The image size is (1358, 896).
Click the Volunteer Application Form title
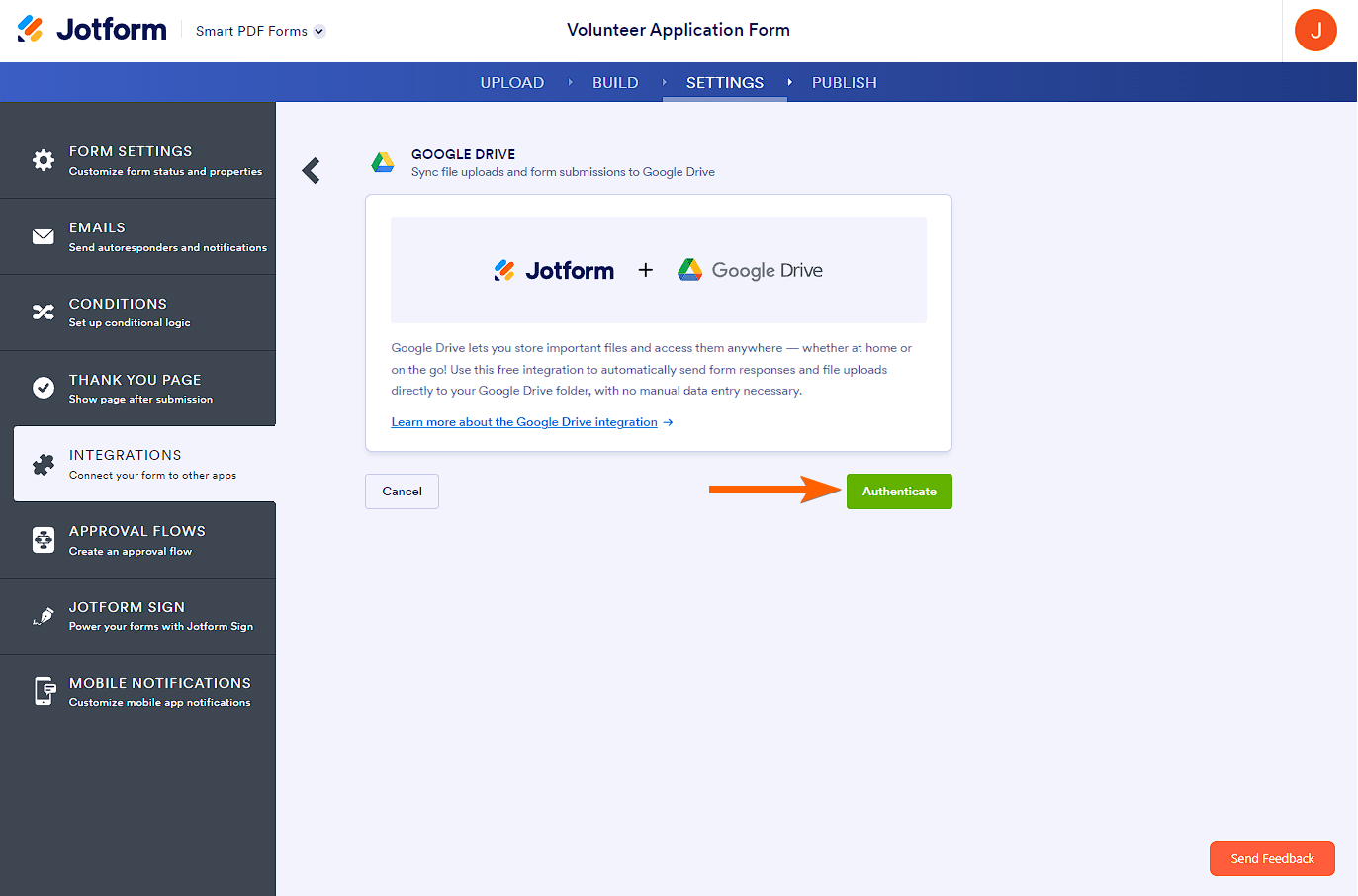(679, 30)
